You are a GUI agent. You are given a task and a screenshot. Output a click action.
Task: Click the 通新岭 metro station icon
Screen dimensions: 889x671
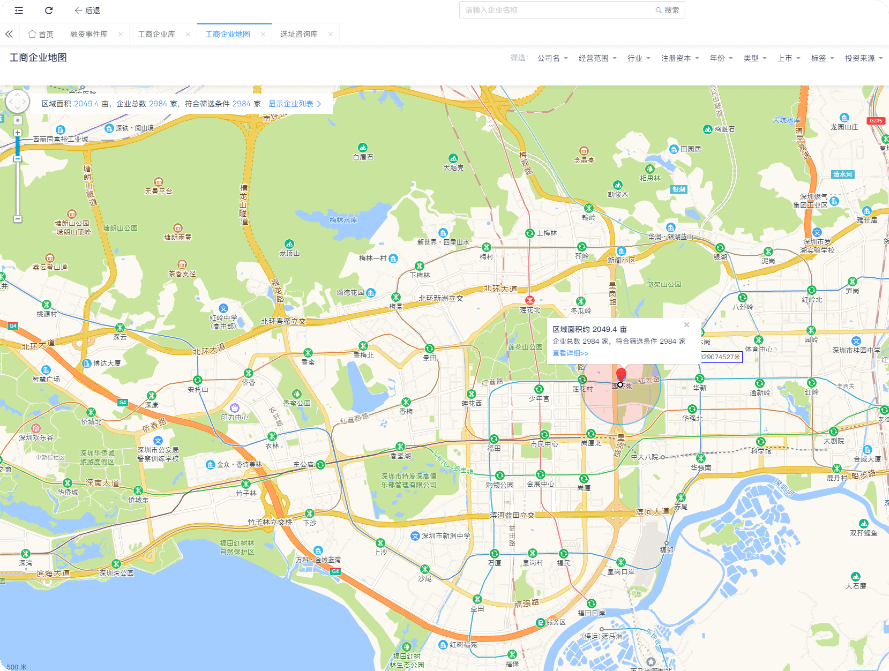(x=759, y=382)
